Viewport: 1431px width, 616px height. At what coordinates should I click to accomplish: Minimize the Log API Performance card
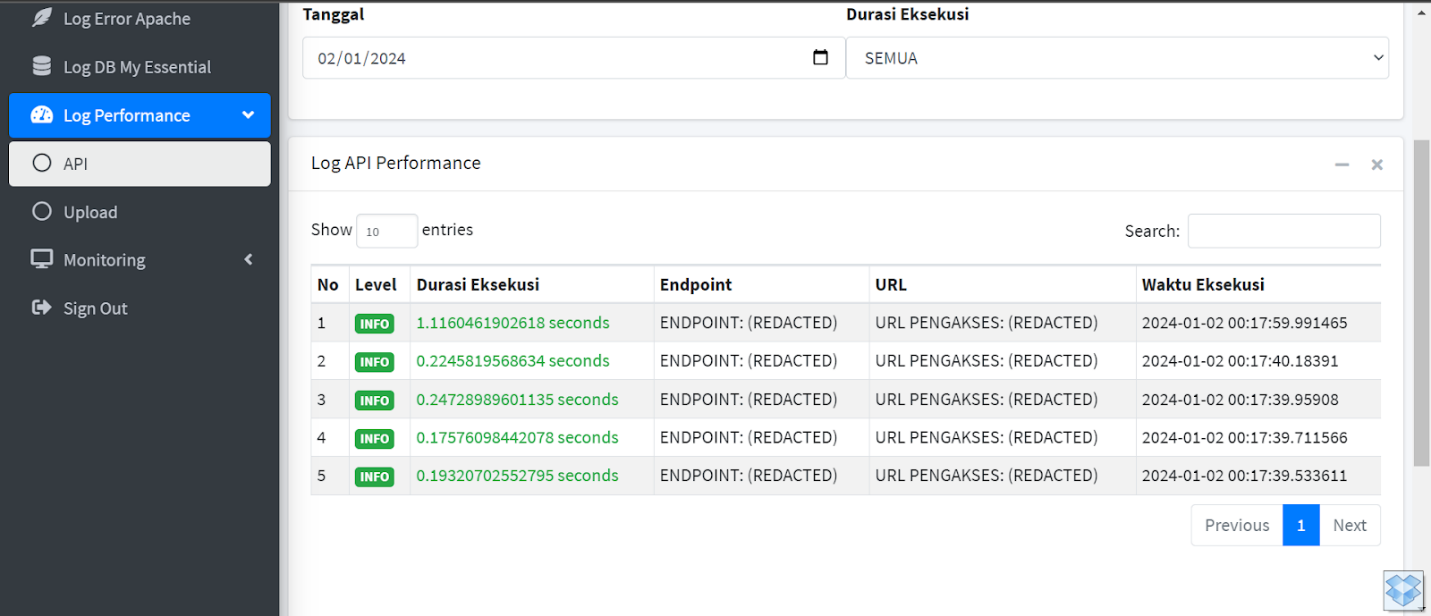pyautogui.click(x=1342, y=164)
